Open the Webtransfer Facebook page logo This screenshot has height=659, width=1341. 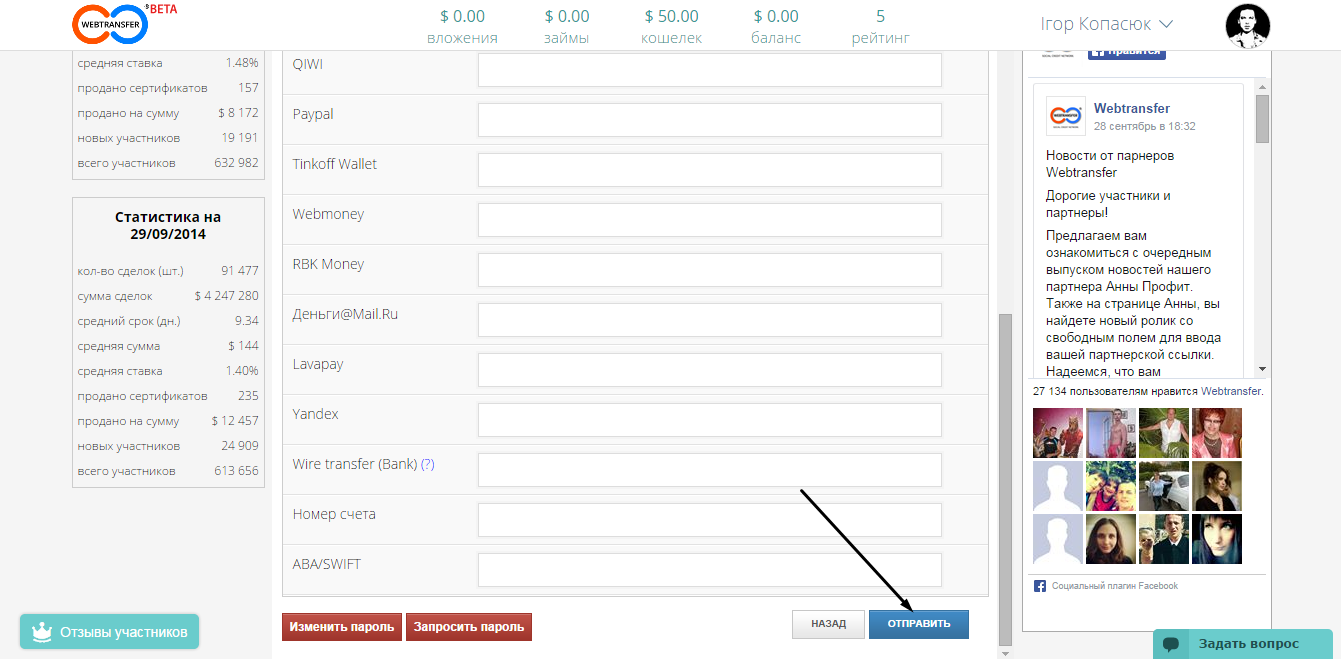coord(1065,115)
